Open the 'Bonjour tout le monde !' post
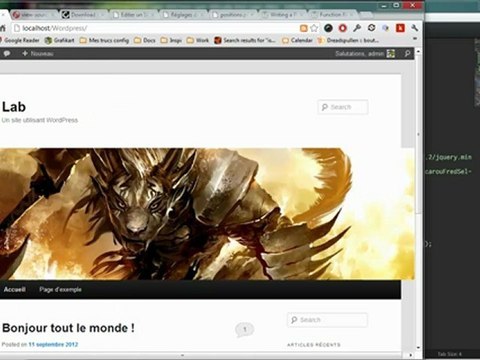 coord(68,328)
